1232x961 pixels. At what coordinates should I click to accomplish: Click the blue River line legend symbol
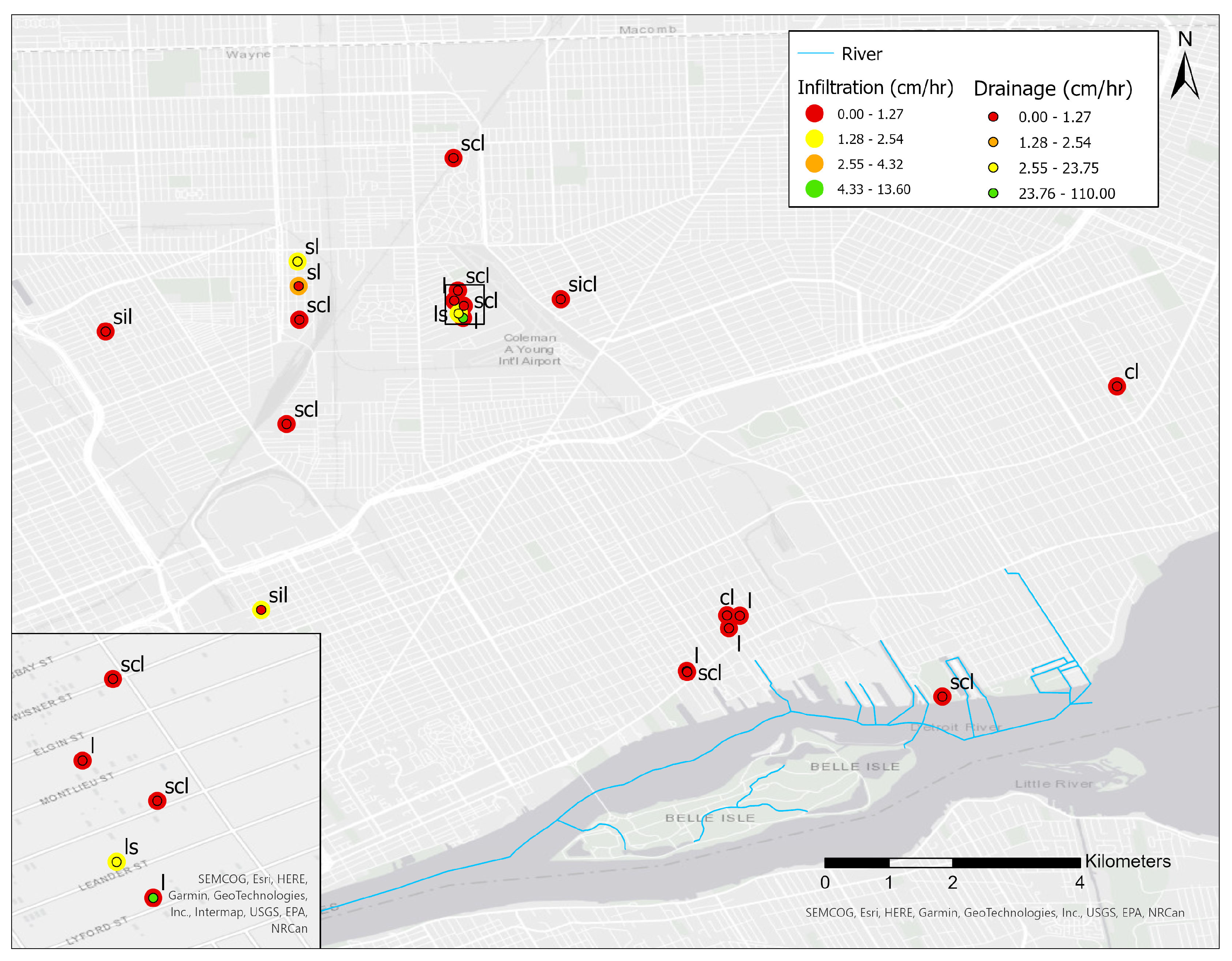pos(815,53)
